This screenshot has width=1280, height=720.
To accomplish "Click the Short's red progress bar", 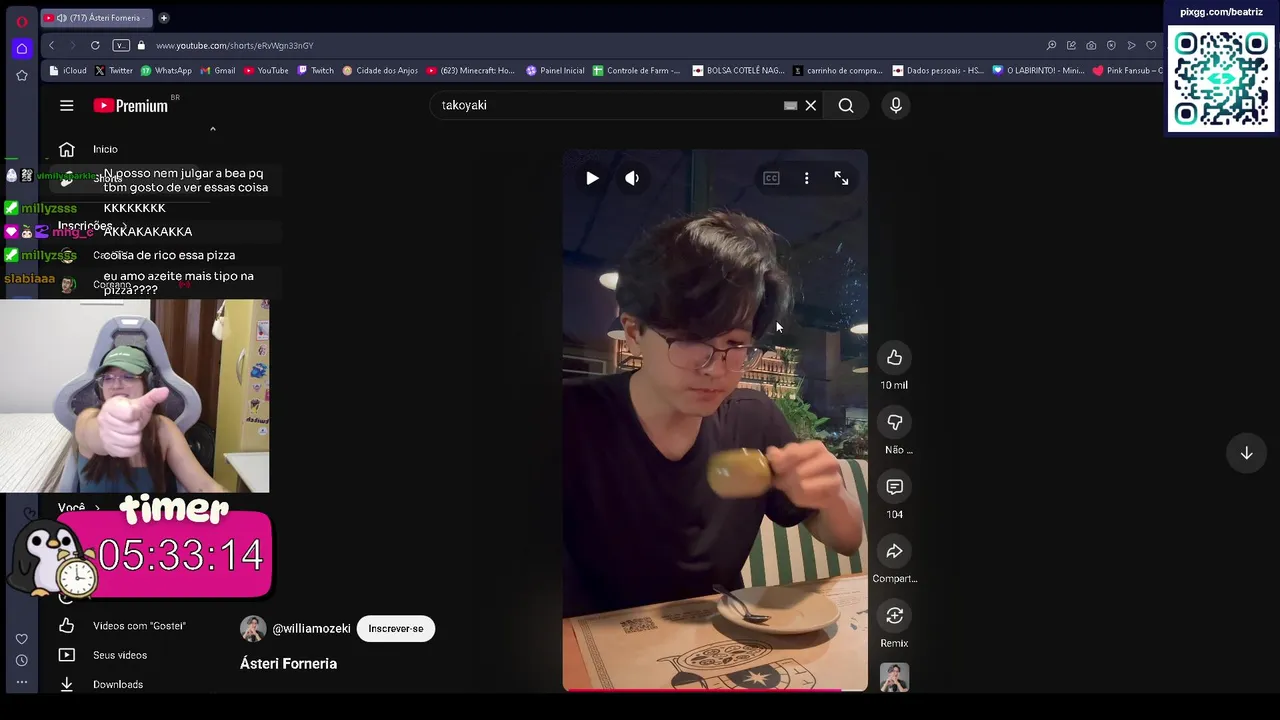I will (715, 689).
